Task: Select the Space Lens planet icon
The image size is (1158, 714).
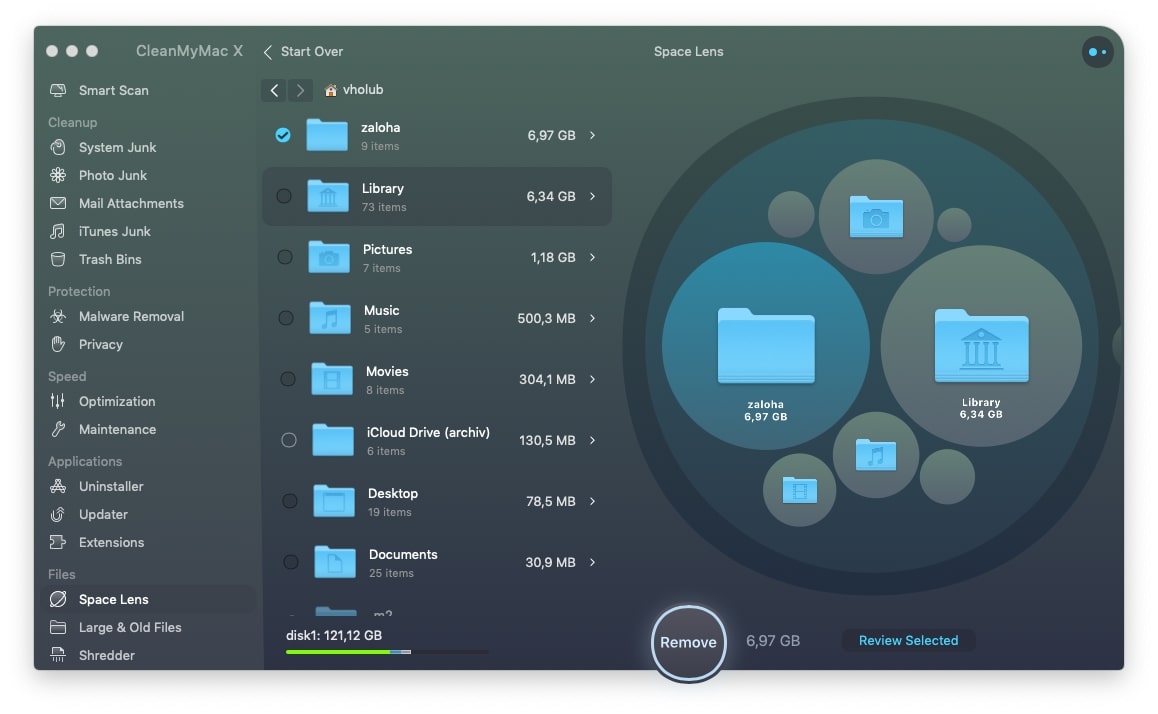Action: [x=58, y=599]
